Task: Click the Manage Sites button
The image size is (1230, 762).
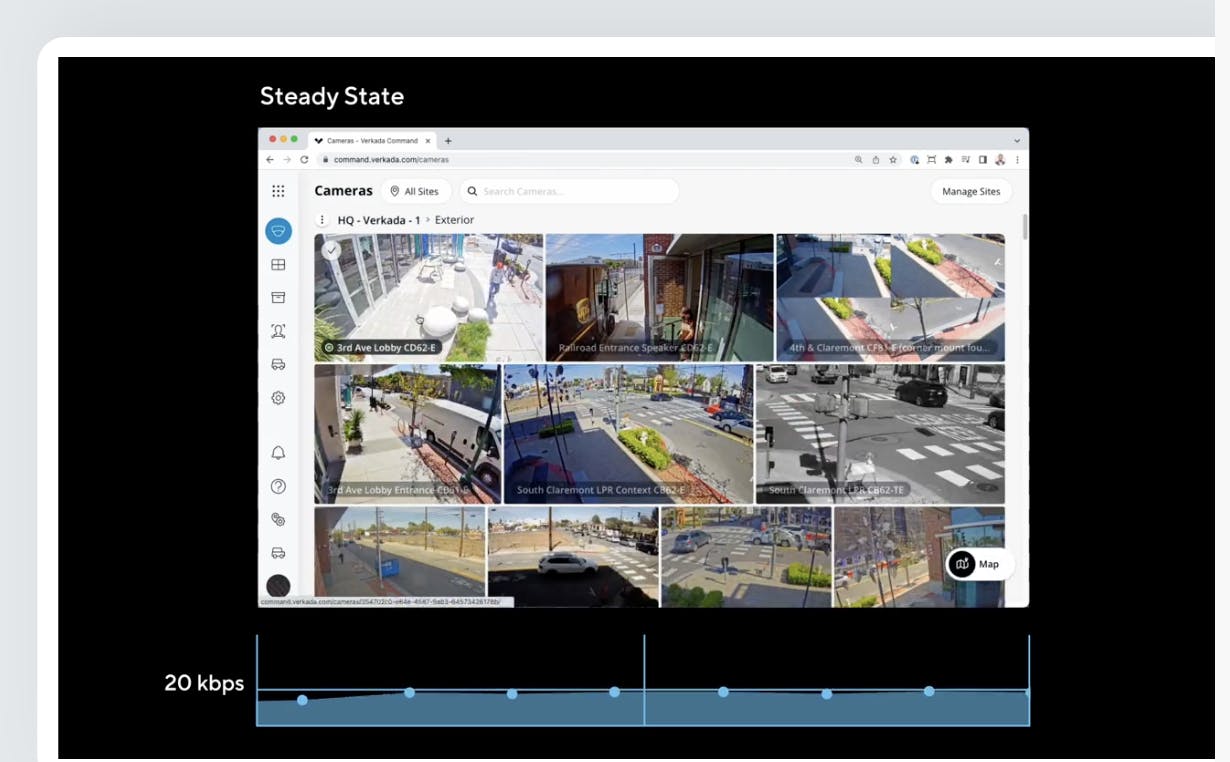Action: 971,191
